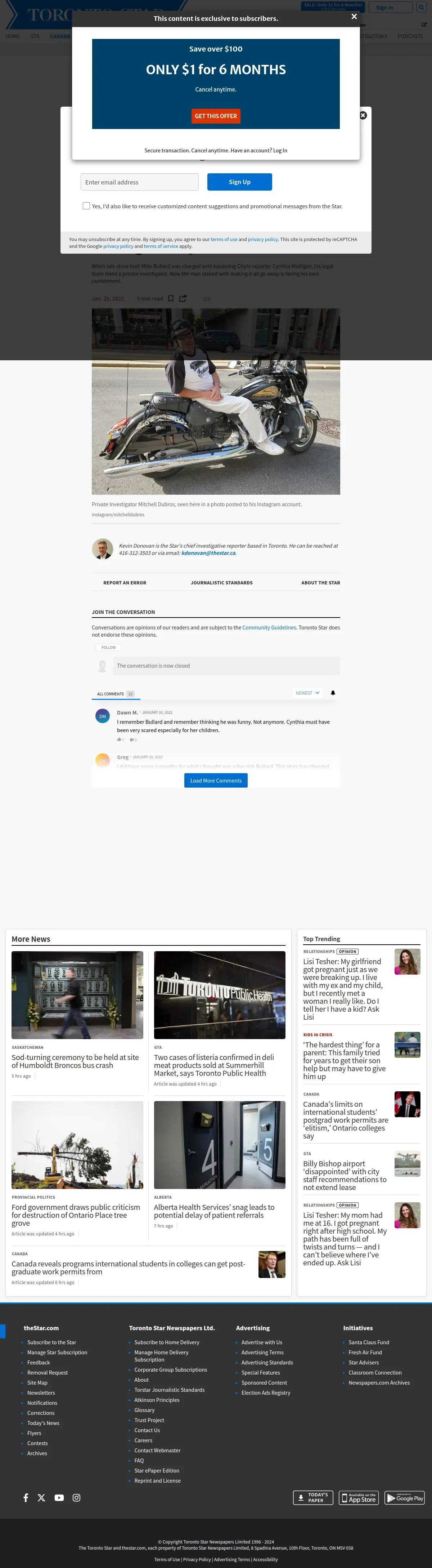Click Lisi Tesher girlfriend pregnant story thumbnail
432x1568 pixels.
[x=407, y=961]
